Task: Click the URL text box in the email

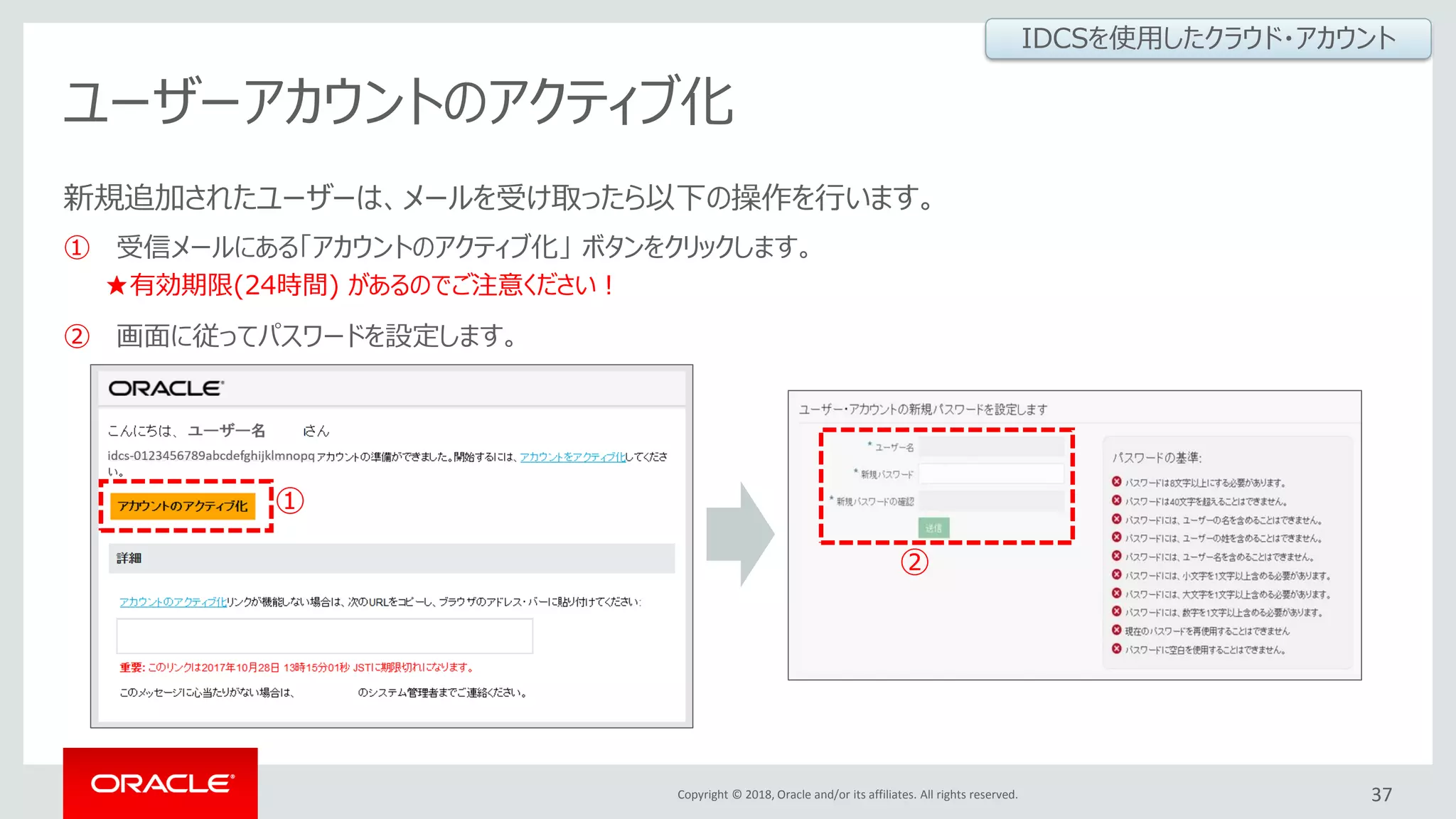Action: (x=325, y=636)
